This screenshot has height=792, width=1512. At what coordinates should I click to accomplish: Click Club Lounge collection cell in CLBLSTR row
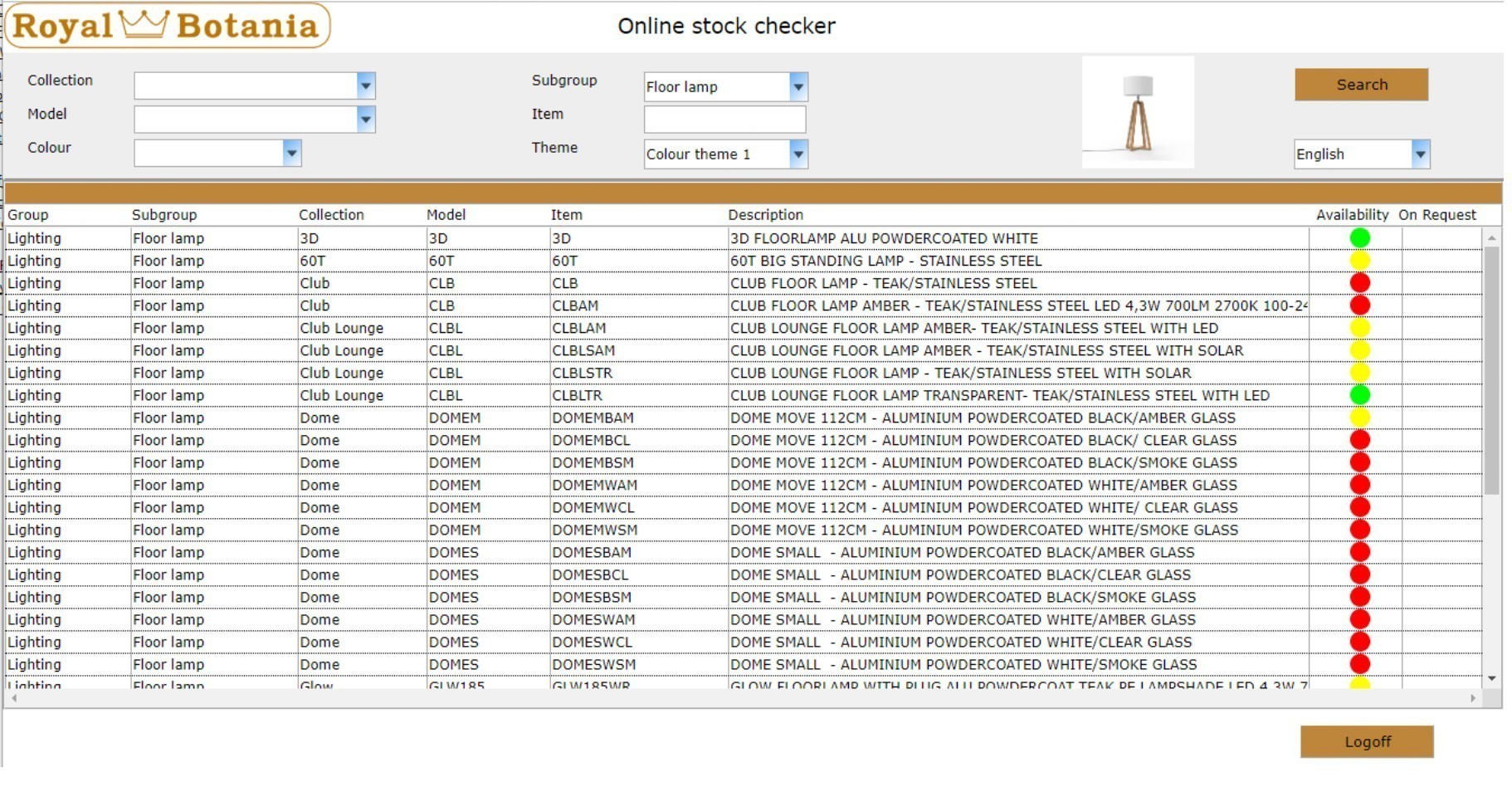[342, 373]
